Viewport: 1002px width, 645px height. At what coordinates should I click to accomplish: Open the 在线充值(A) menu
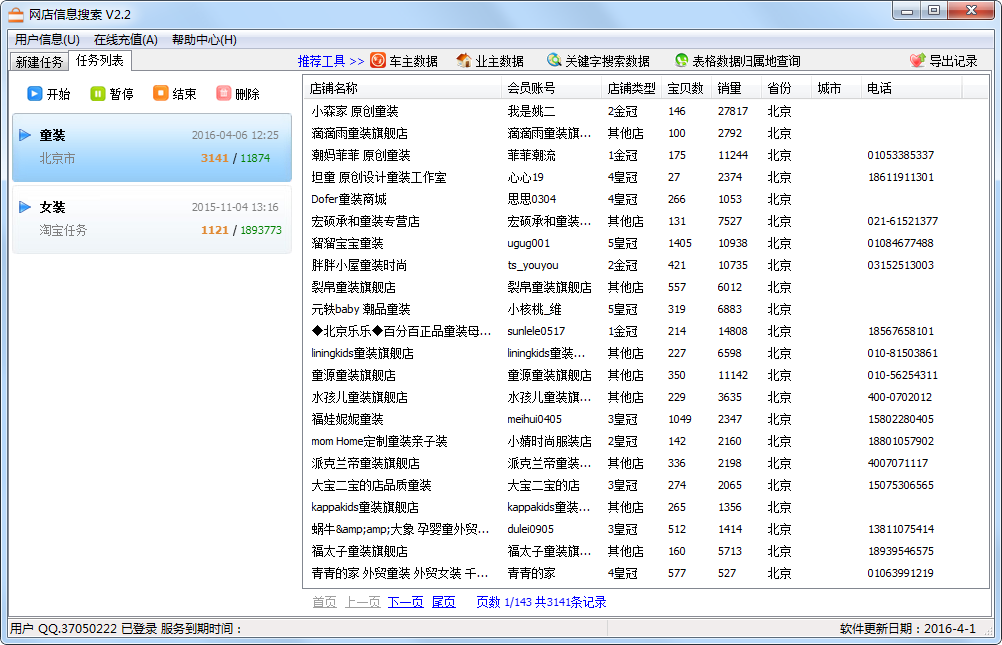coord(125,40)
